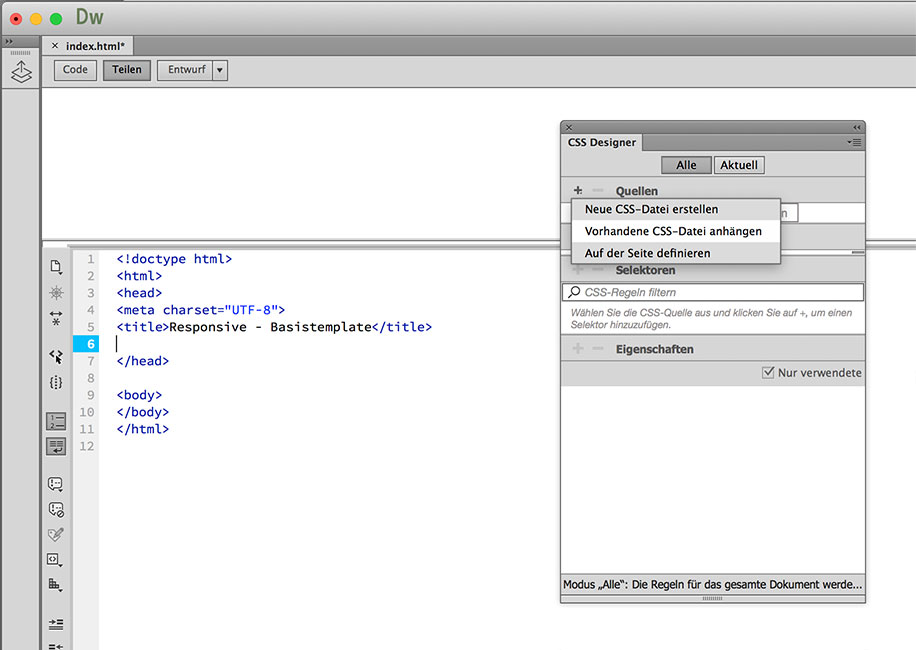Apply comment using speech bubble icon

(x=56, y=484)
